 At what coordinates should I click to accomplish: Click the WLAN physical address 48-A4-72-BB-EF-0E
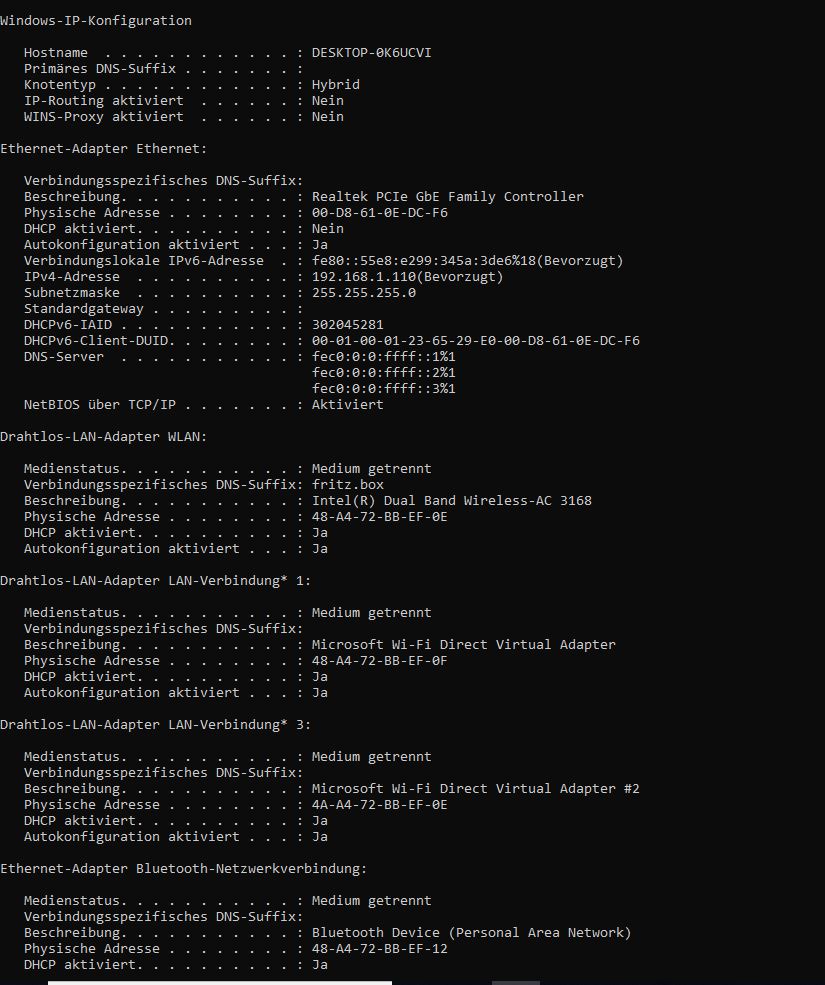coord(380,517)
